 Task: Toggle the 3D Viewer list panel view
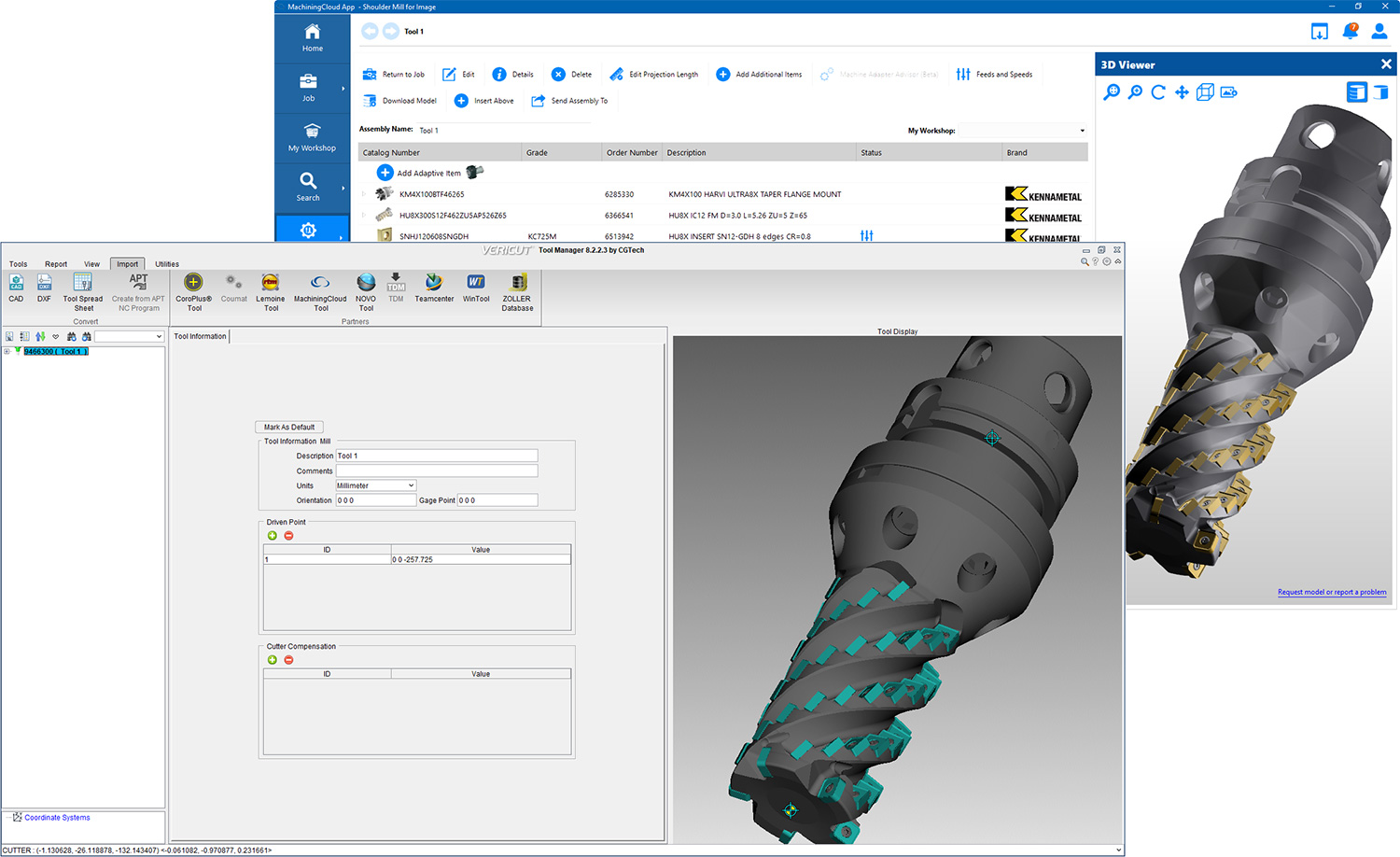1356,92
